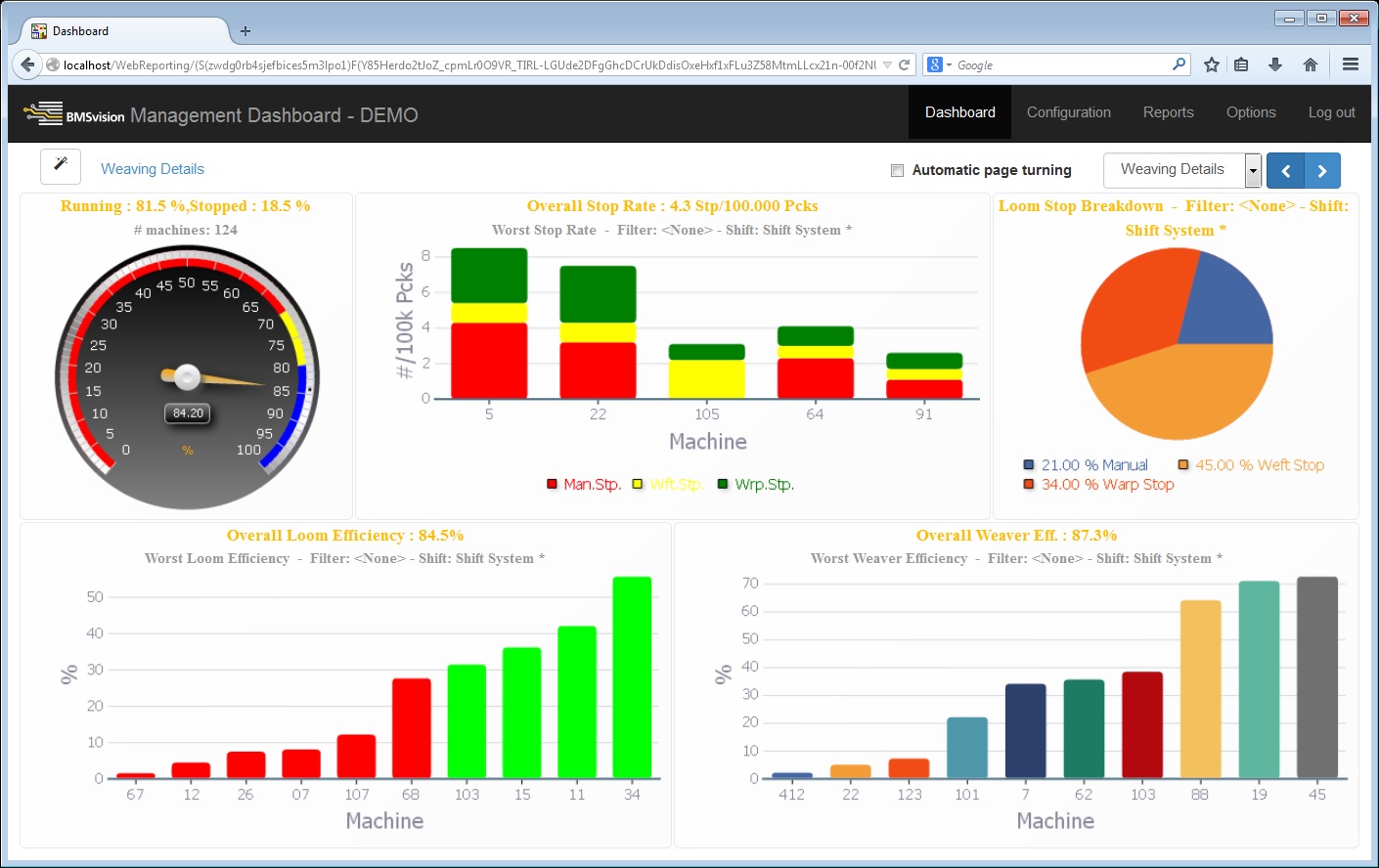The width and height of the screenshot is (1379, 868).
Task: Click loom efficiency bar for machine 15
Action: (522, 713)
